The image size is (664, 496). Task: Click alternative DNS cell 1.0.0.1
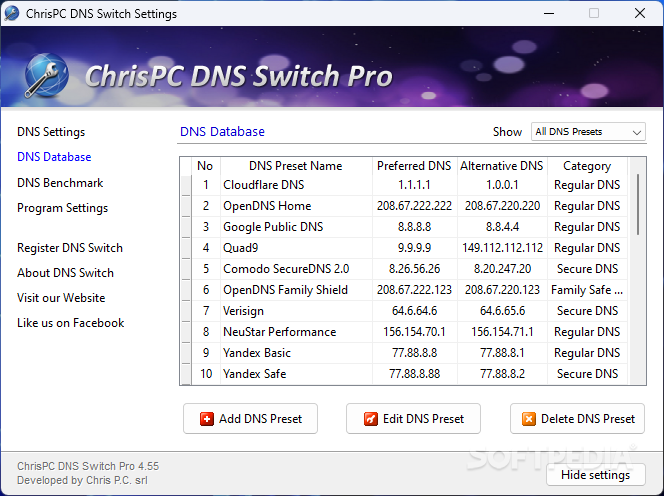pos(502,185)
